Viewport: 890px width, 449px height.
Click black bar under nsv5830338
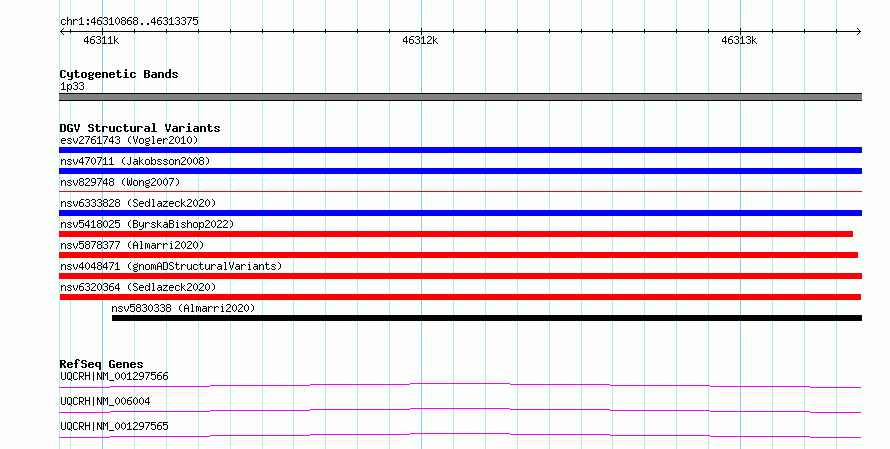487,318
